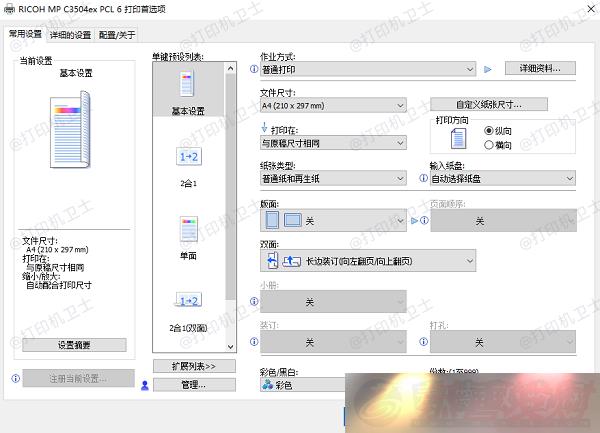Click the preset list scrollbar thumb

[x=230, y=187]
